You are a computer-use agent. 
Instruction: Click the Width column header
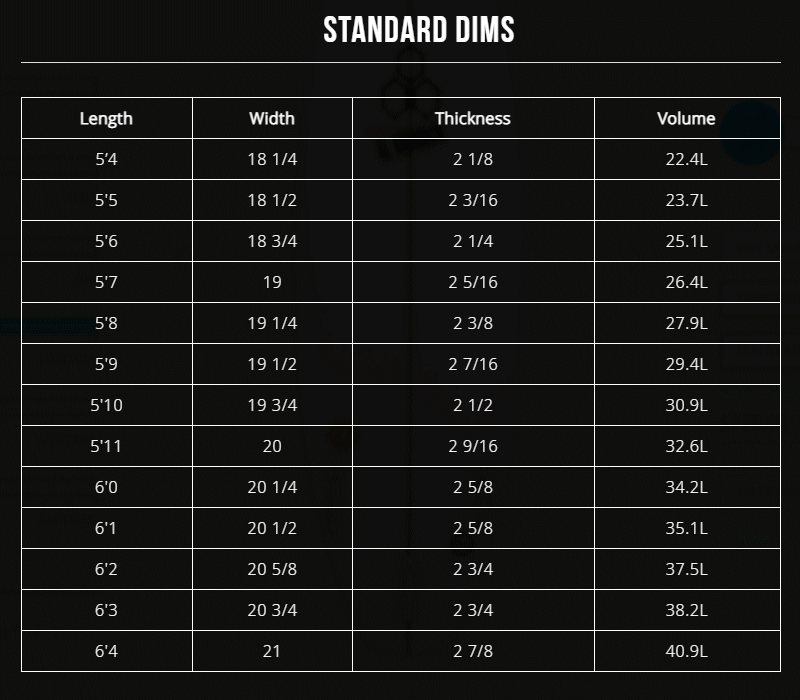tap(272, 118)
